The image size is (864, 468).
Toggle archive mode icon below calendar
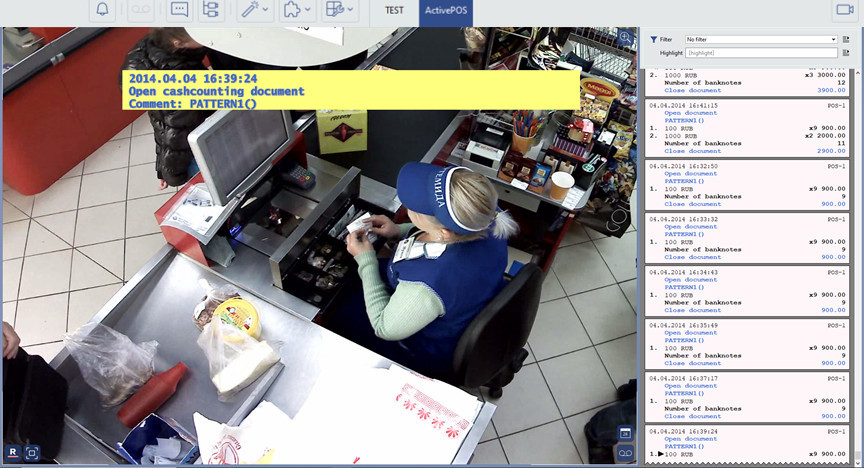(625, 454)
